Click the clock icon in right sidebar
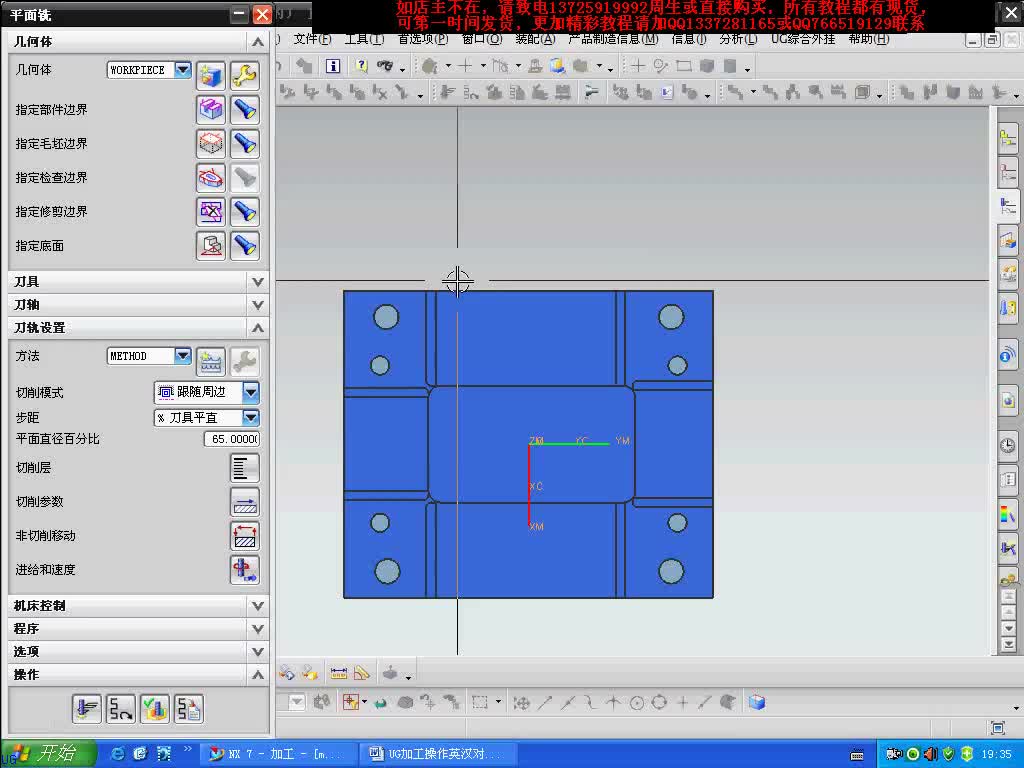1024x768 pixels. click(x=1008, y=445)
